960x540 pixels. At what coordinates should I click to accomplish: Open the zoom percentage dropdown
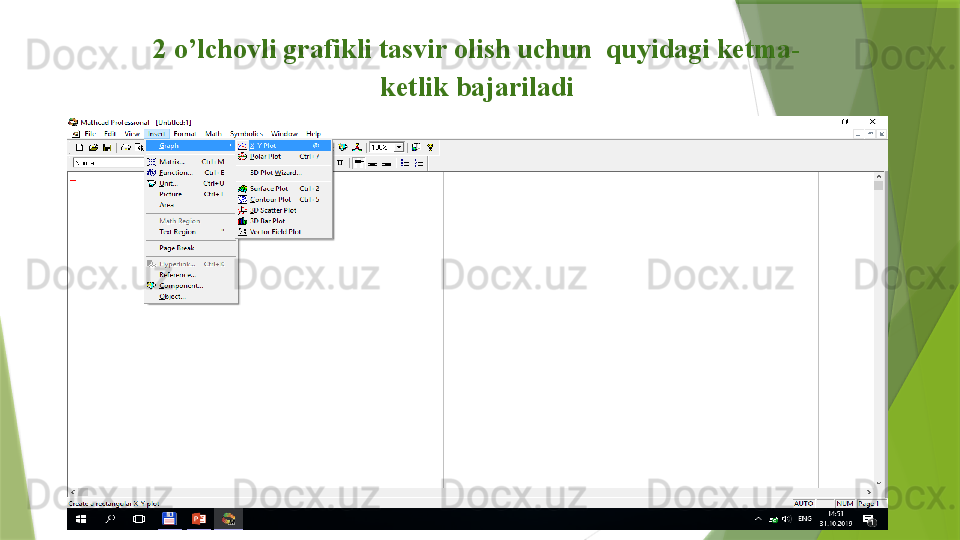(399, 147)
